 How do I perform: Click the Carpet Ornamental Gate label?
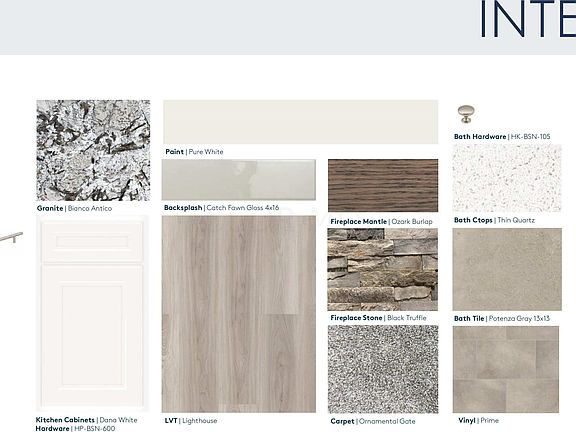(373, 421)
